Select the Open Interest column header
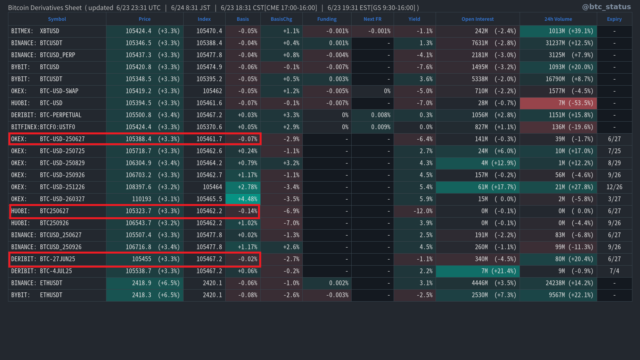 point(477,19)
